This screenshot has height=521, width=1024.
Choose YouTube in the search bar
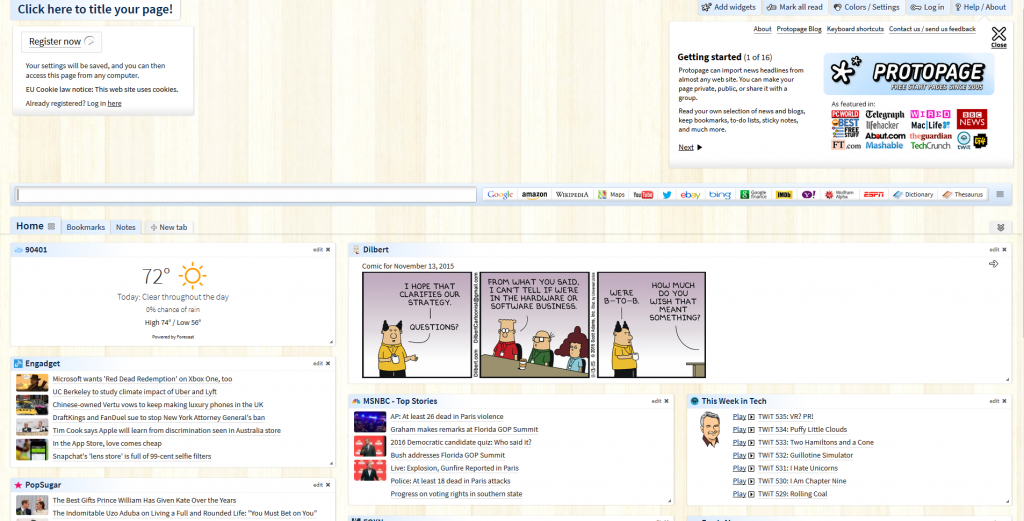(x=643, y=195)
